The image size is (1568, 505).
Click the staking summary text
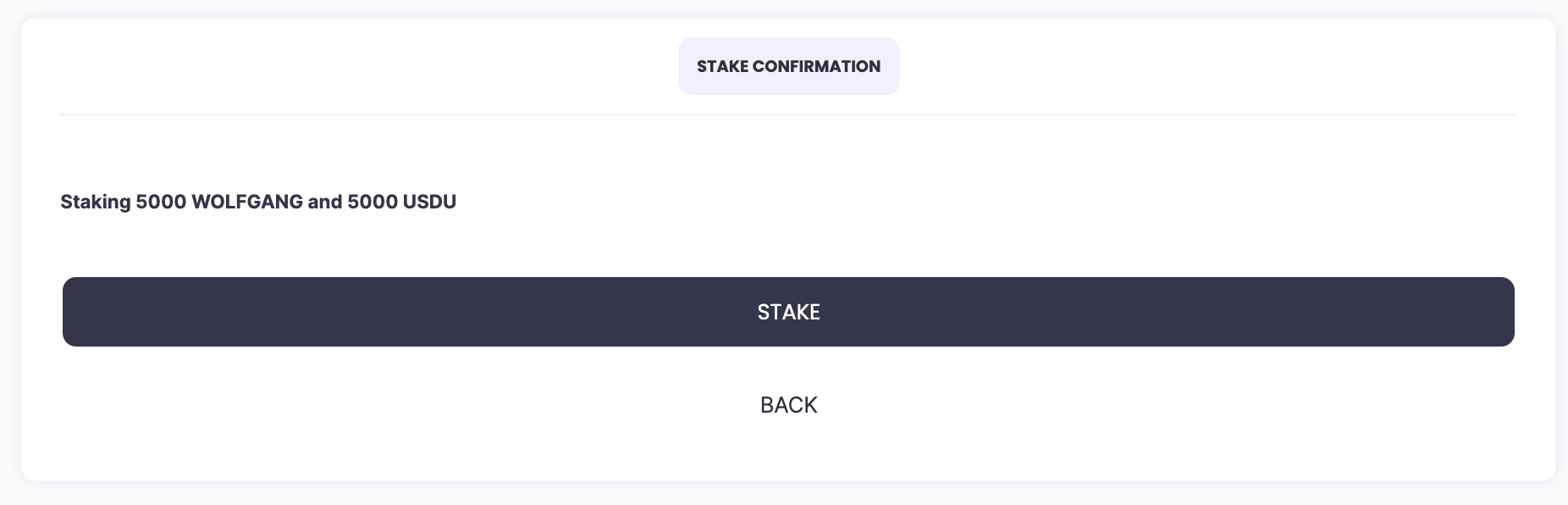tap(258, 202)
